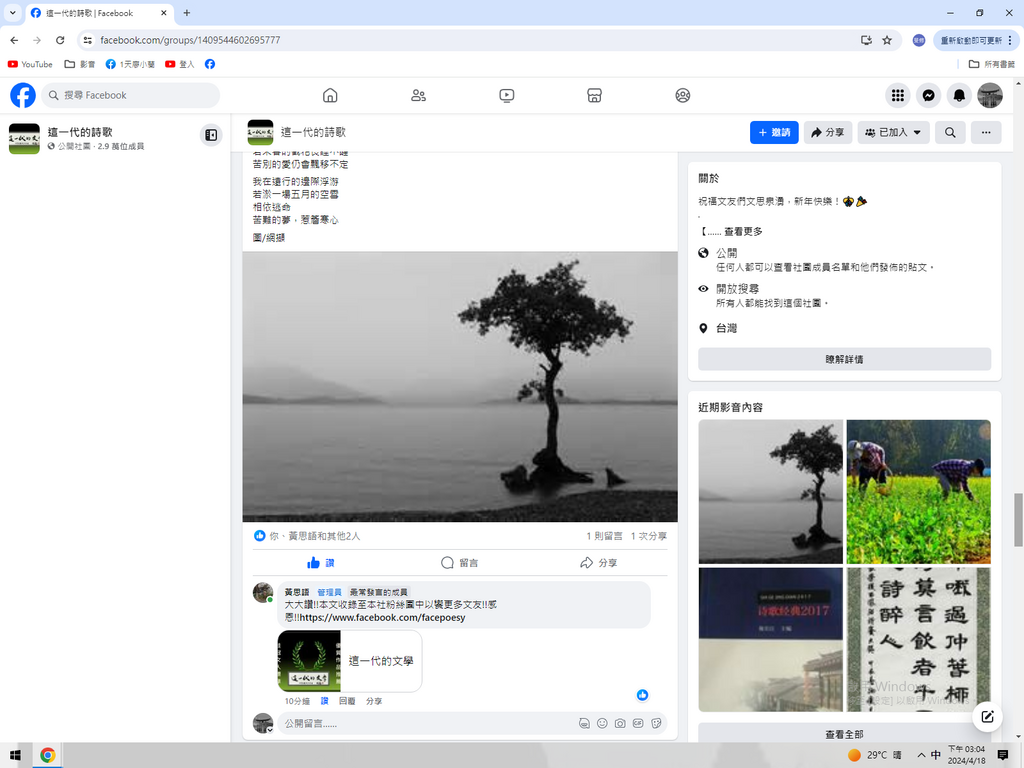The width and height of the screenshot is (1024, 768).
Task: Search within group using magnifier icon
Action: [950, 132]
